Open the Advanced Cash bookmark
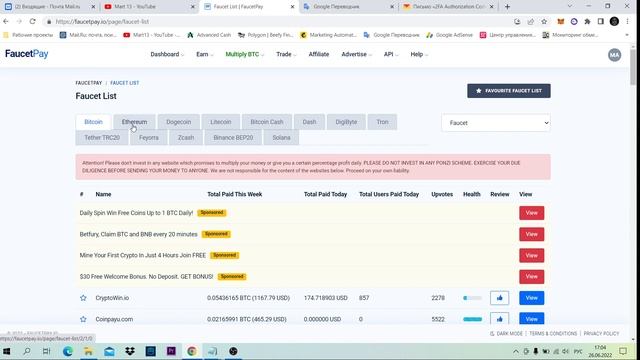The width and height of the screenshot is (640, 360). click(x=209, y=35)
